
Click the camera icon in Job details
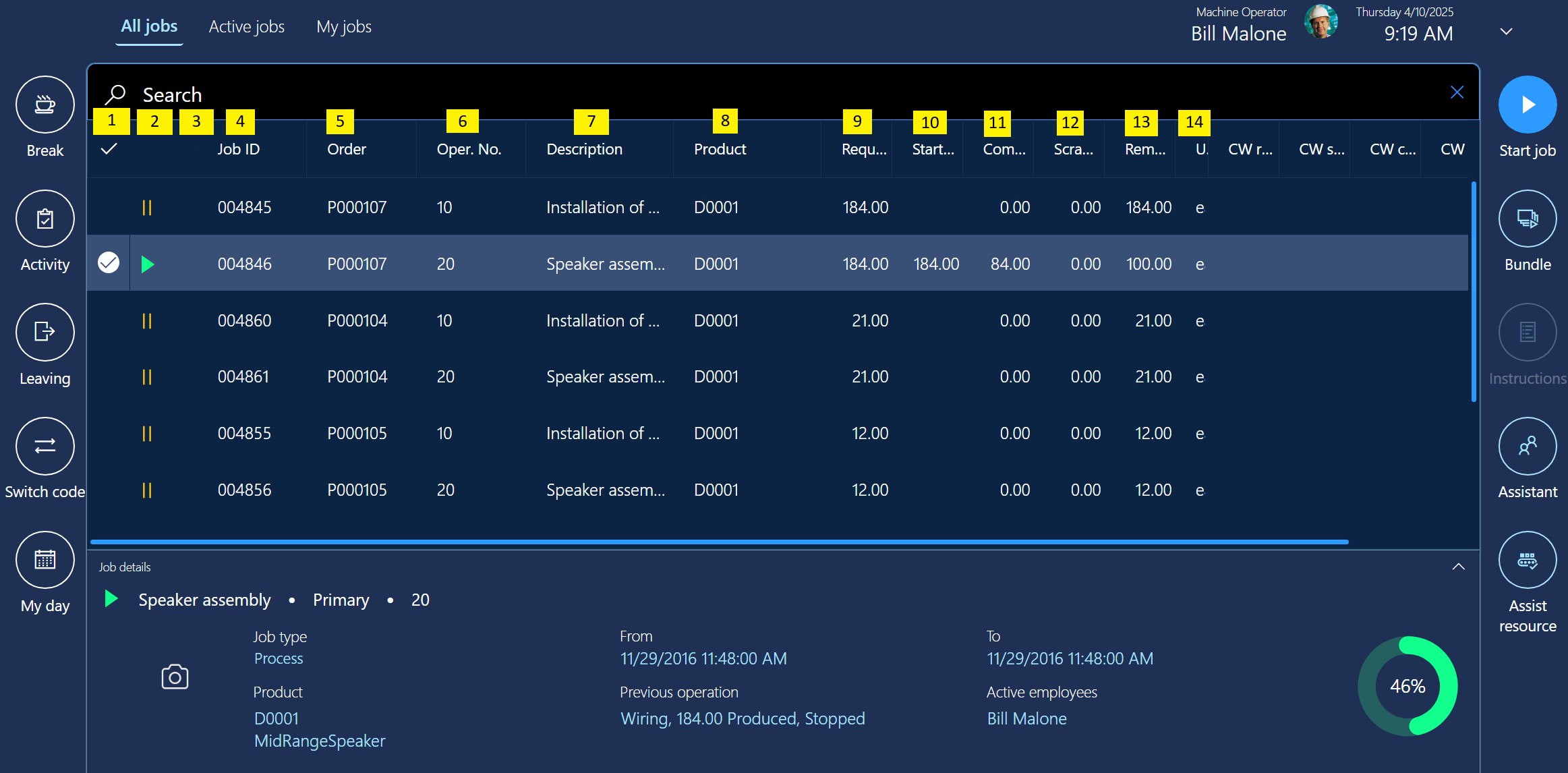point(175,677)
